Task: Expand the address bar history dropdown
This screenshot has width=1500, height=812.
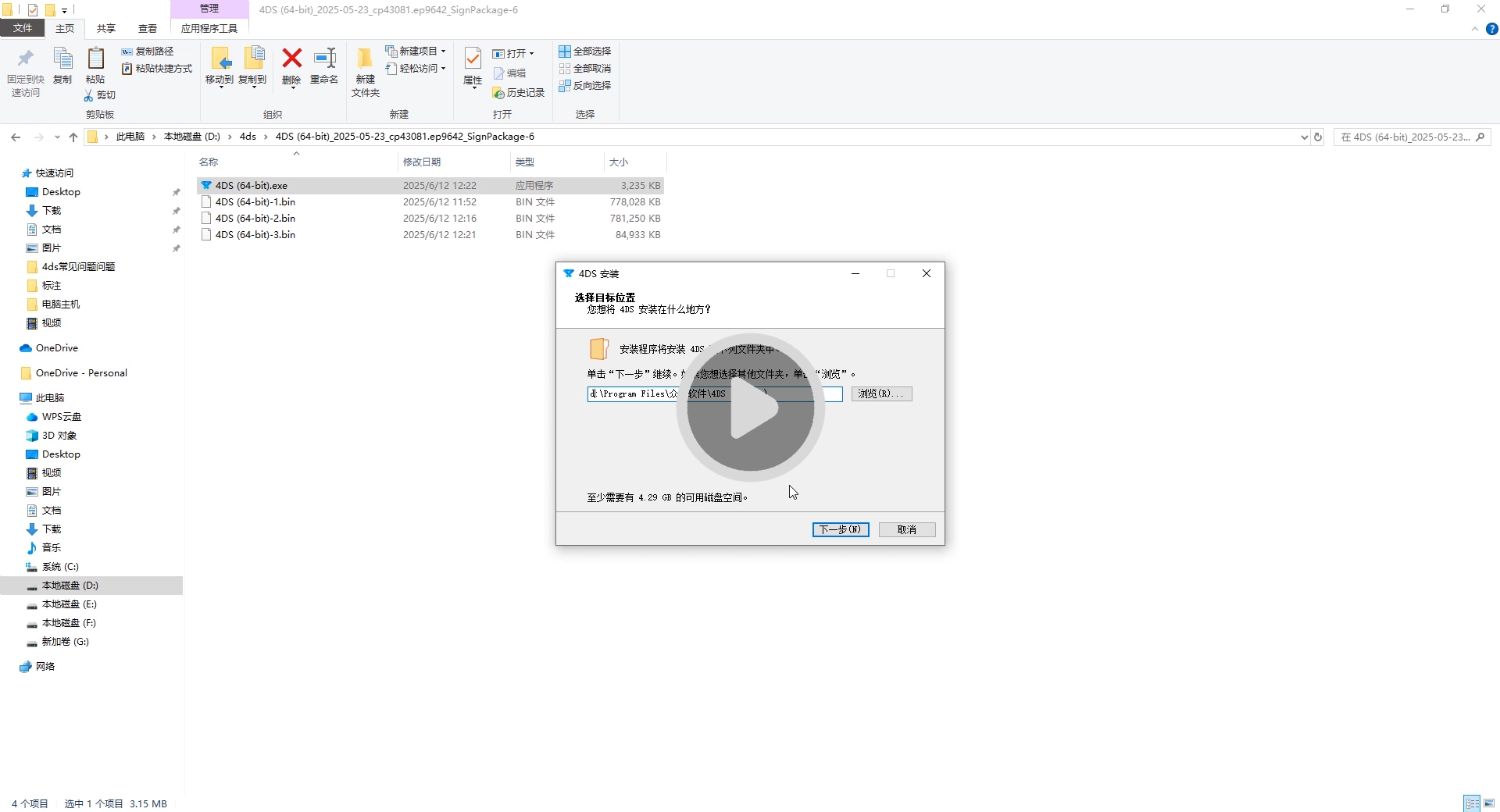Action: click(1304, 137)
